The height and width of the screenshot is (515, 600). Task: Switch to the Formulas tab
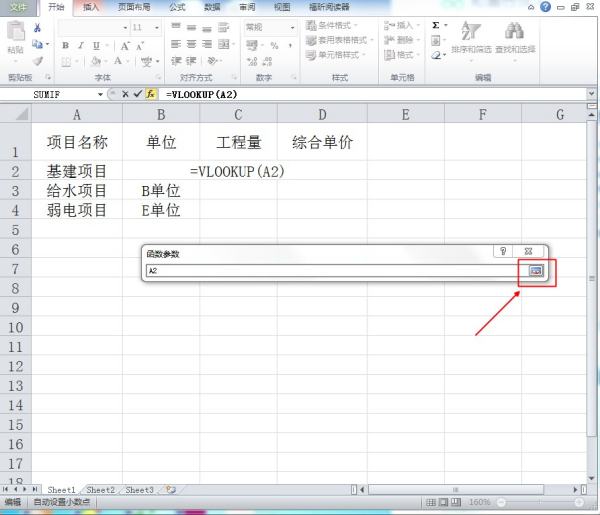click(177, 7)
